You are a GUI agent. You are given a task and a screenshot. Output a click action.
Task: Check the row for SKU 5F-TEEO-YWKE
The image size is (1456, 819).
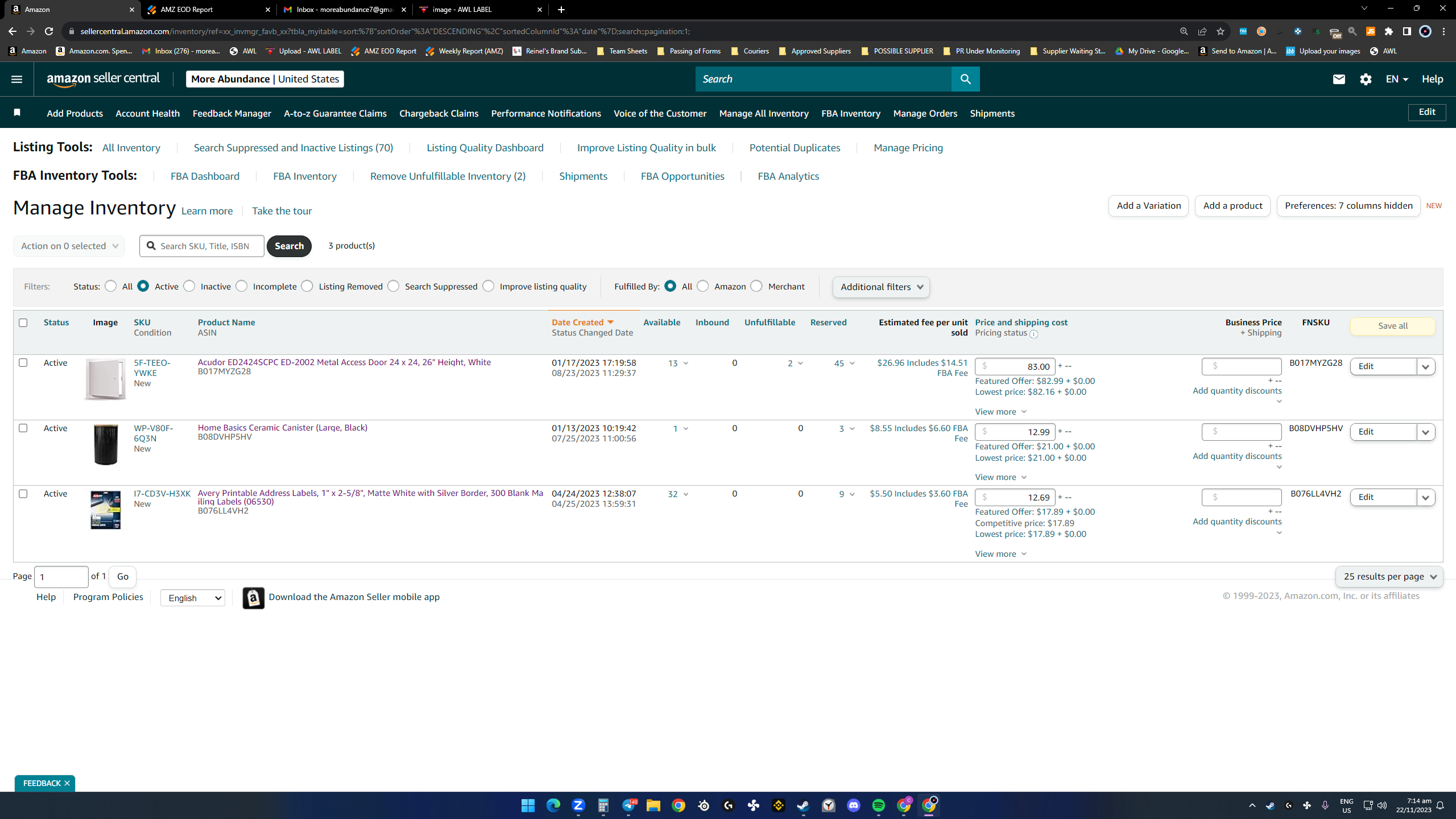(23, 362)
